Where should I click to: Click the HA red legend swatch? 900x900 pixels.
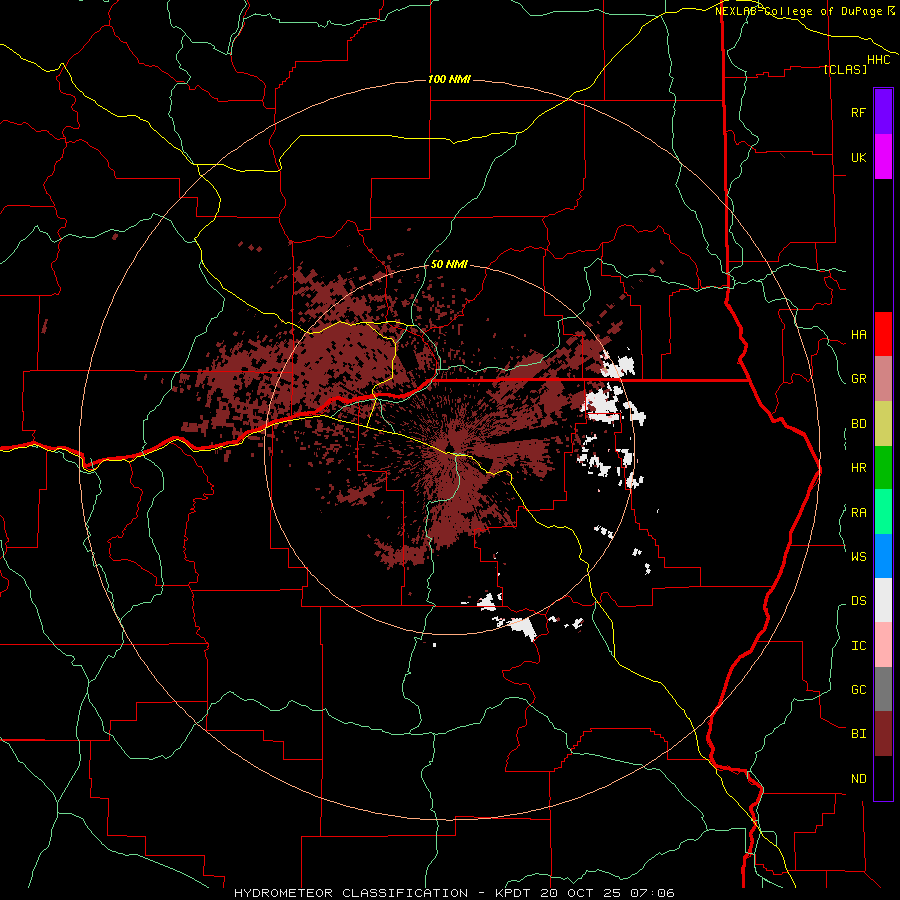click(x=883, y=334)
